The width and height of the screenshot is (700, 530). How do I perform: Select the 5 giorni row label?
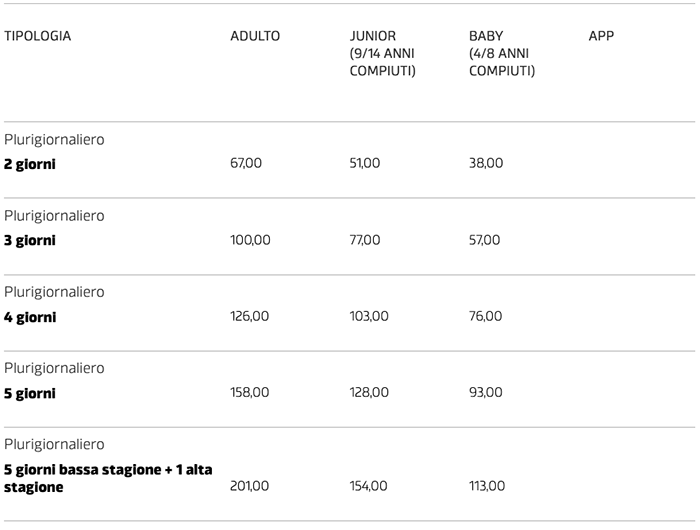click(30, 393)
